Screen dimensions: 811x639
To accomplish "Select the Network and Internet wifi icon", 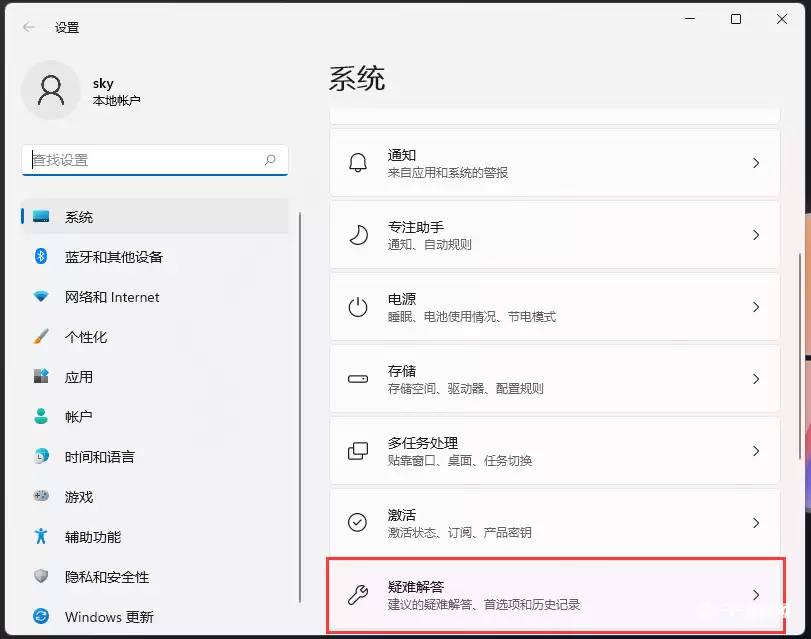I will pyautogui.click(x=41, y=297).
